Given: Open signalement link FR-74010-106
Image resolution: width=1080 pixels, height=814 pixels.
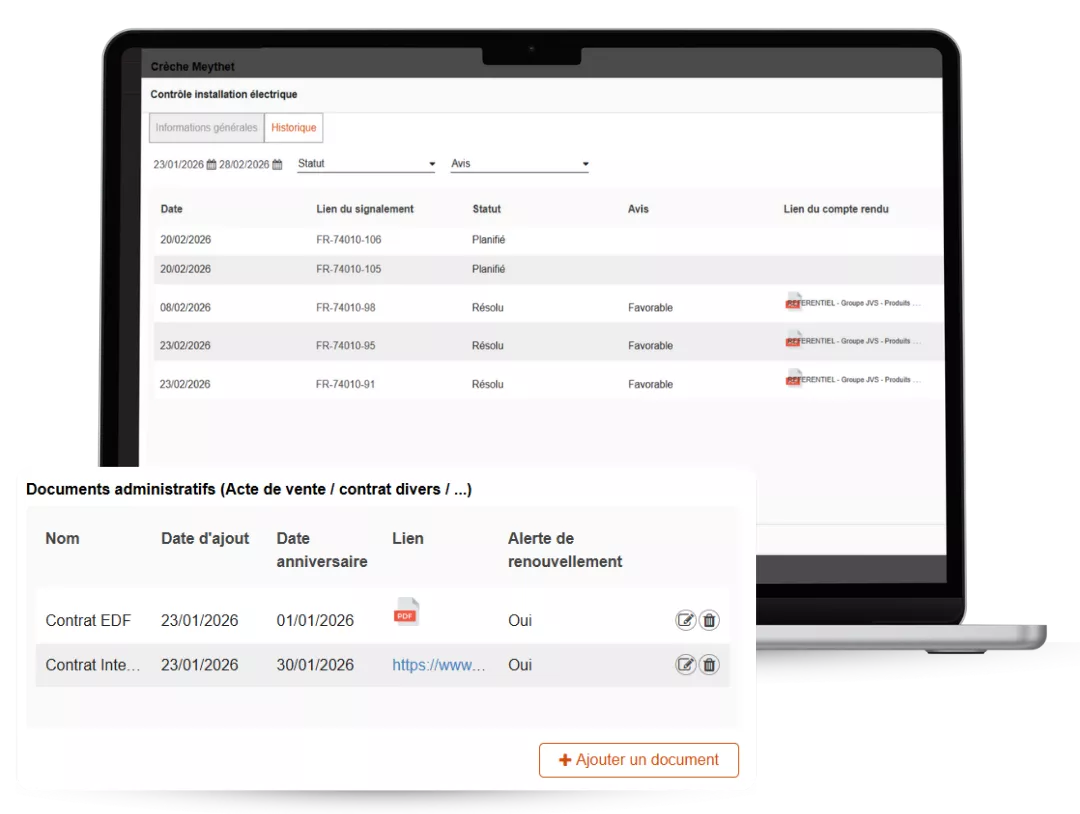Looking at the screenshot, I should tap(348, 240).
